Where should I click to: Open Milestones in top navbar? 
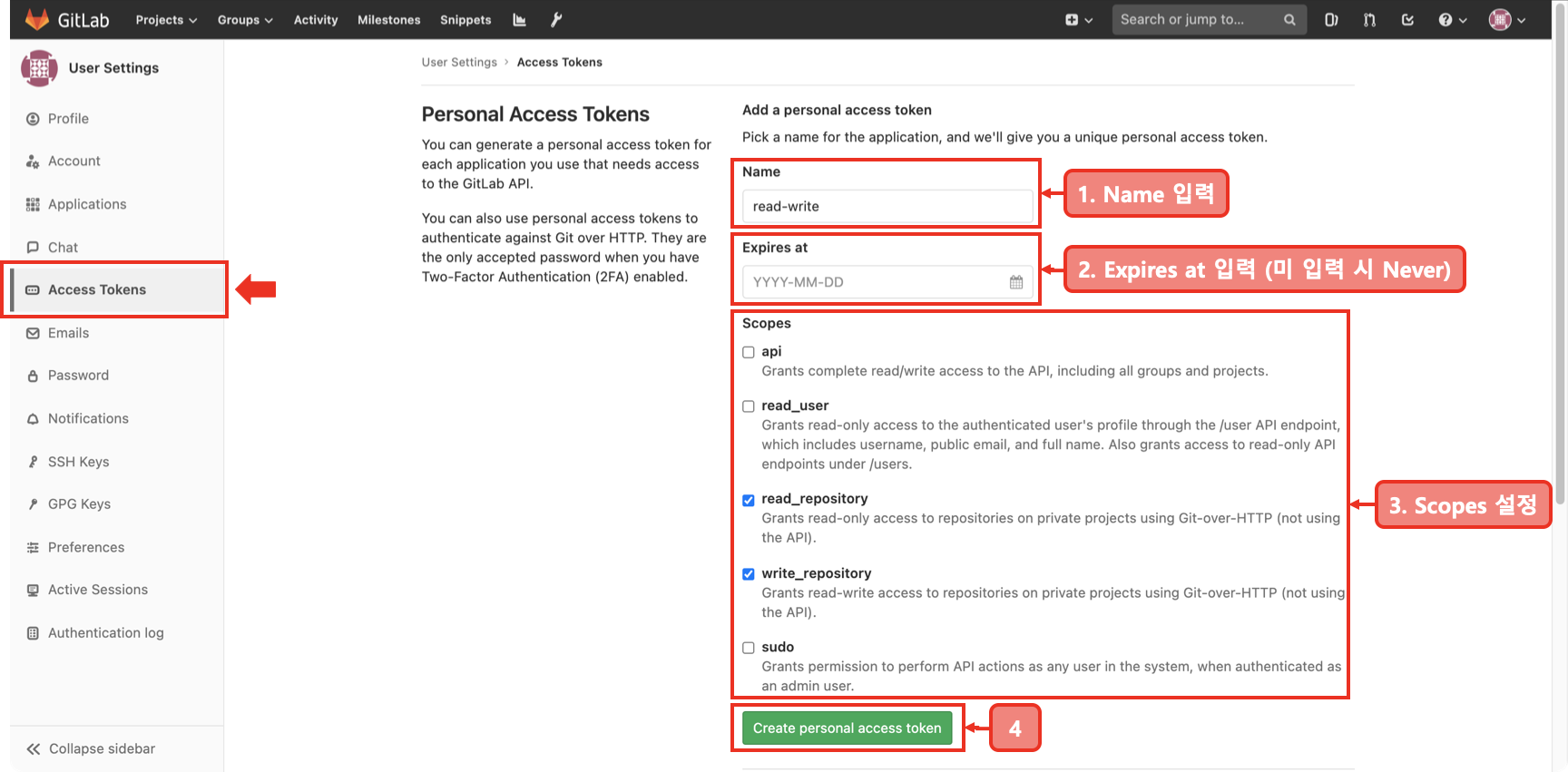[388, 20]
